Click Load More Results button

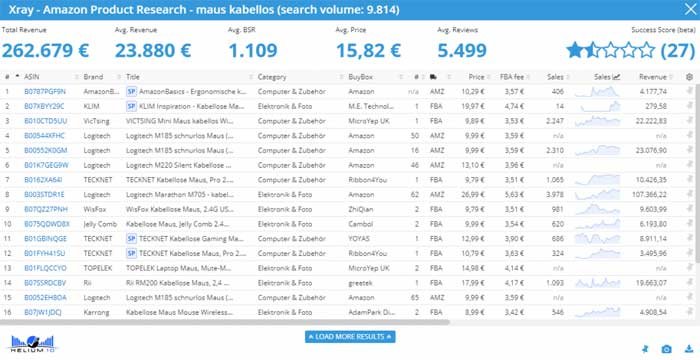tap(350, 336)
